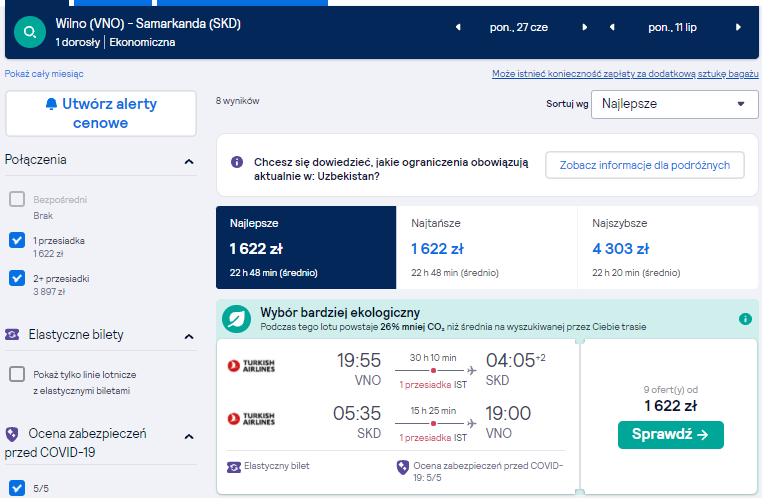762x498 pixels.
Task: Click Utwórz alerty cenowe button
Action: (x=101, y=113)
